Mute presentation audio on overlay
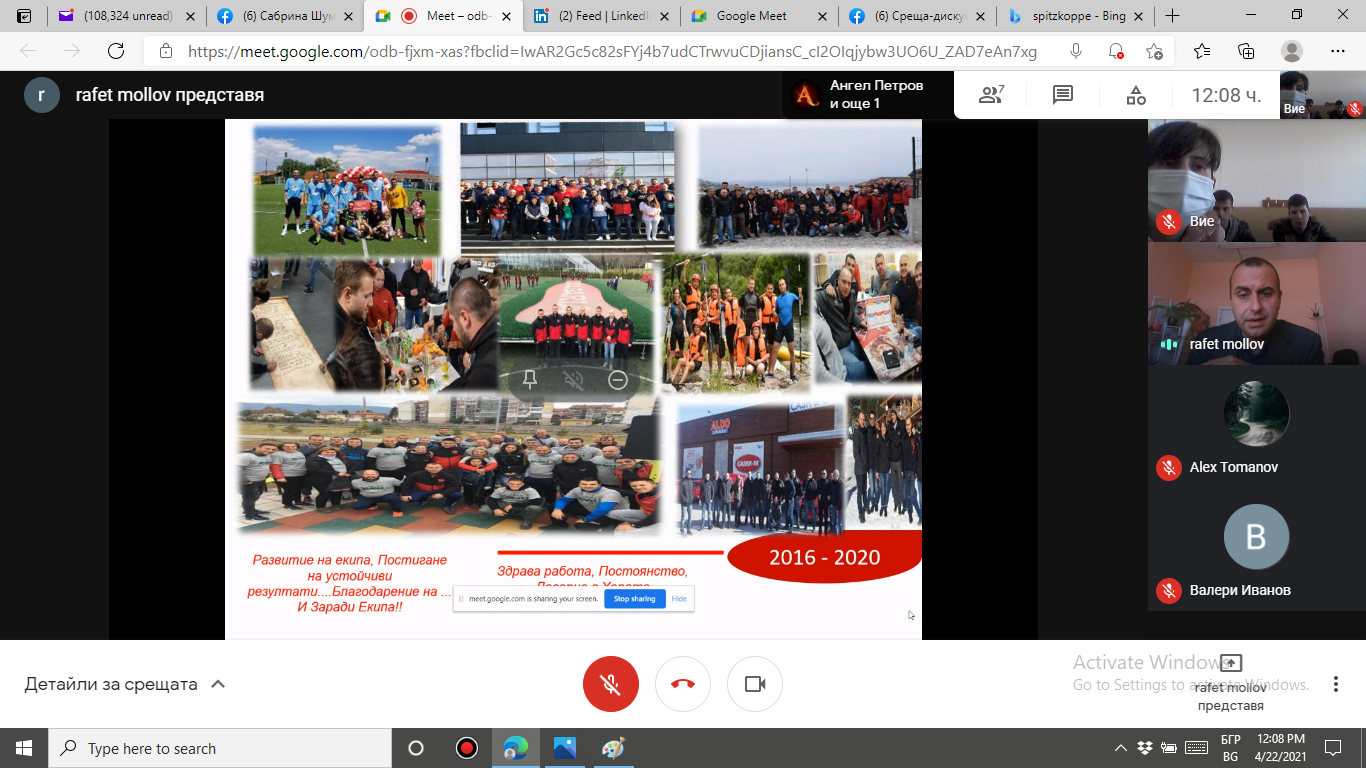The image size is (1366, 768). 574,379
